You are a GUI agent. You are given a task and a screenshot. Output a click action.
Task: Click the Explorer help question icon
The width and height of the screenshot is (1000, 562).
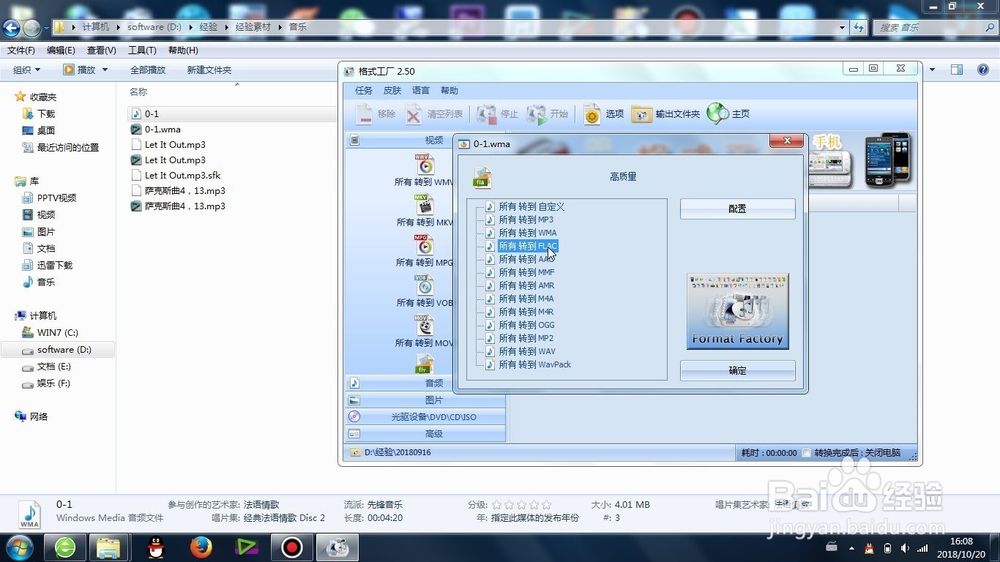tap(983, 70)
